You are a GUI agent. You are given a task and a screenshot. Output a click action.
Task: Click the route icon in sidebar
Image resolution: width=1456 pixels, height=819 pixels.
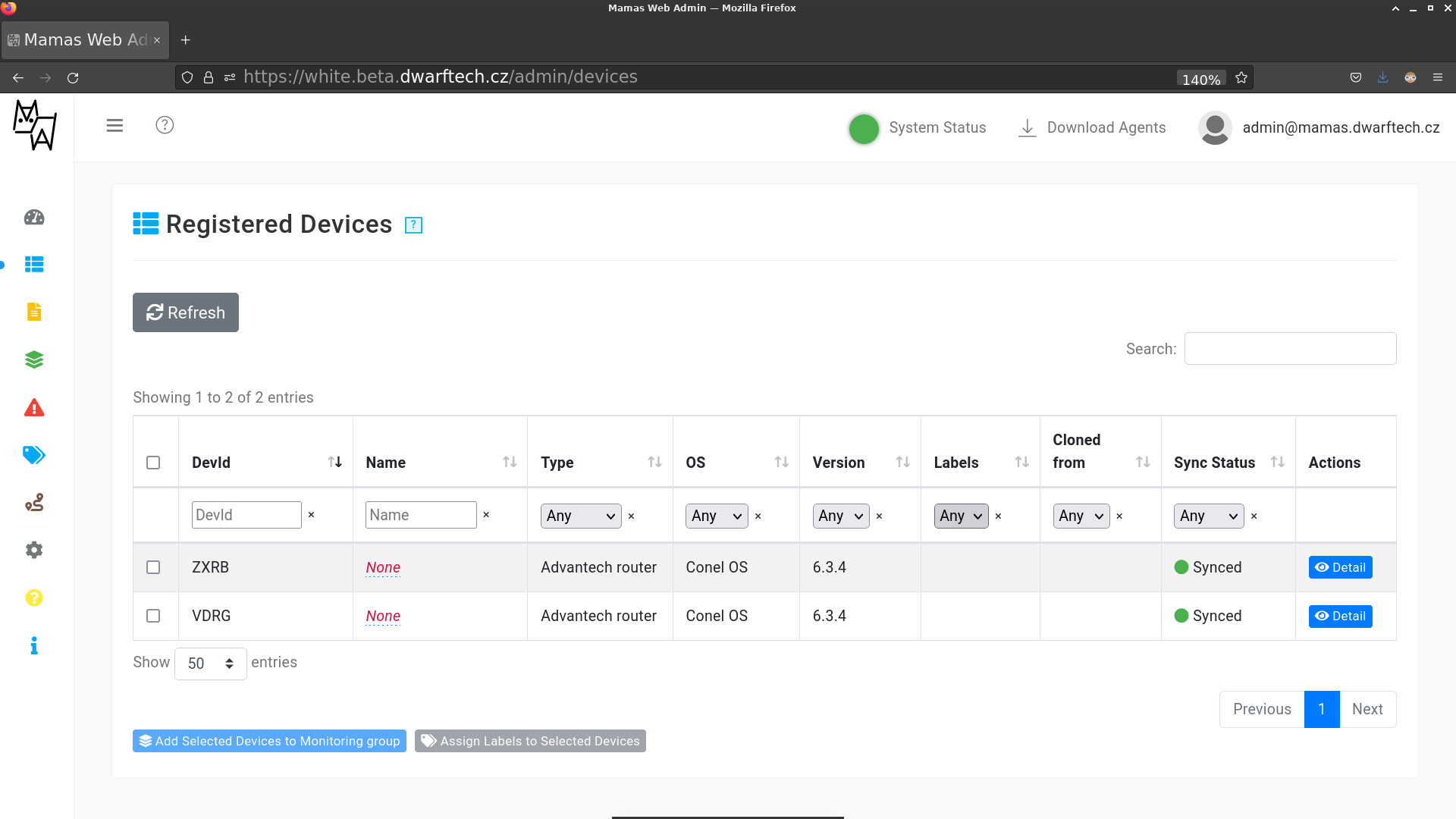(x=34, y=503)
